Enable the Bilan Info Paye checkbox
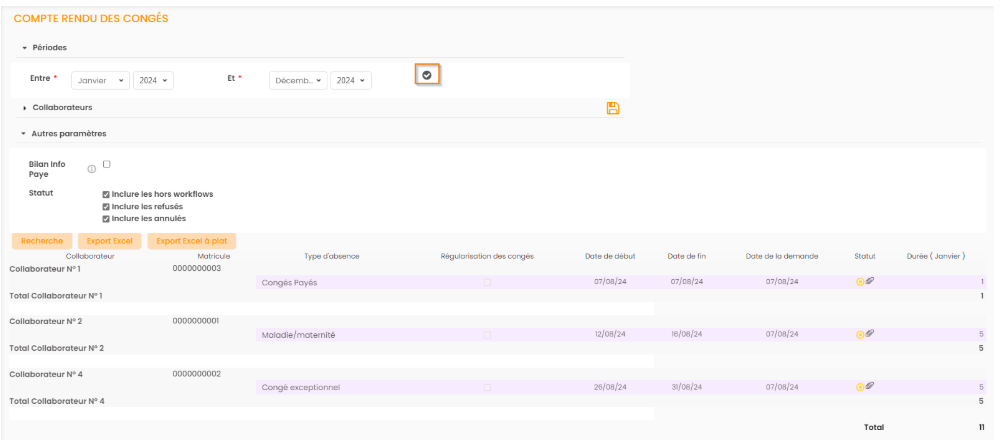 107,164
